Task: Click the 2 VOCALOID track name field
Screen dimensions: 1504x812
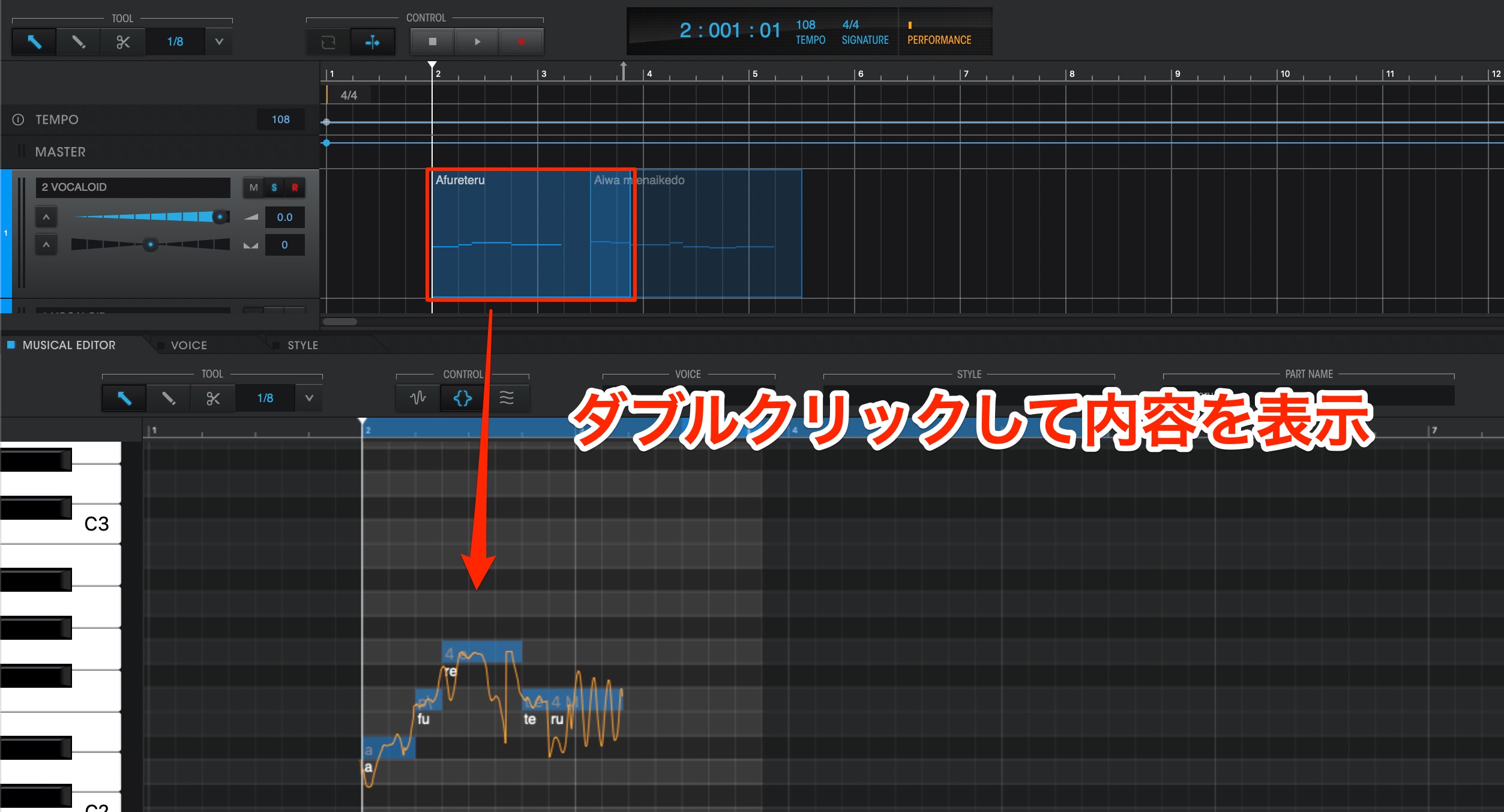Action: coord(133,187)
